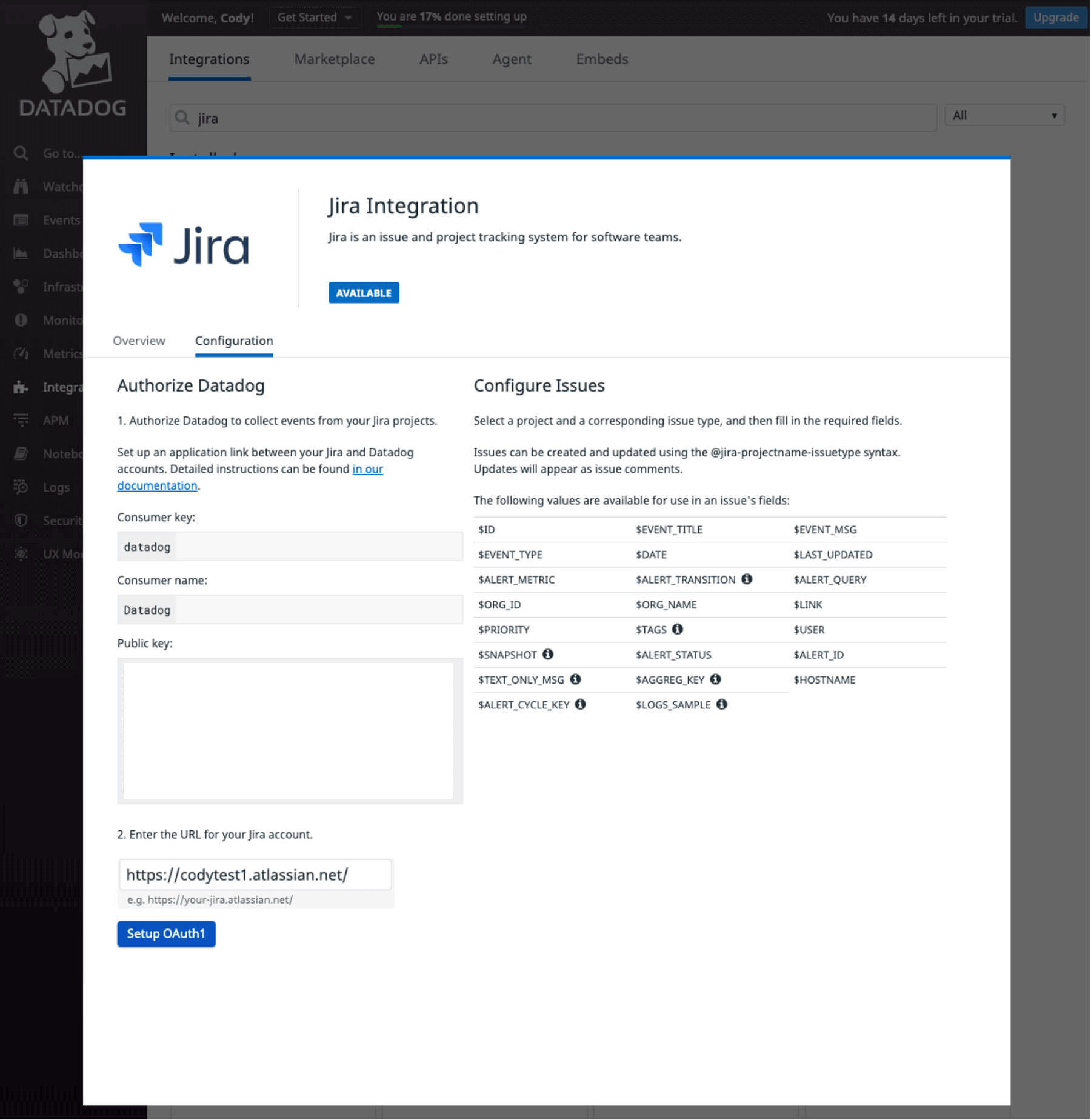Open the Marketplace tab
The height and width of the screenshot is (1120, 1091).
pyautogui.click(x=334, y=59)
